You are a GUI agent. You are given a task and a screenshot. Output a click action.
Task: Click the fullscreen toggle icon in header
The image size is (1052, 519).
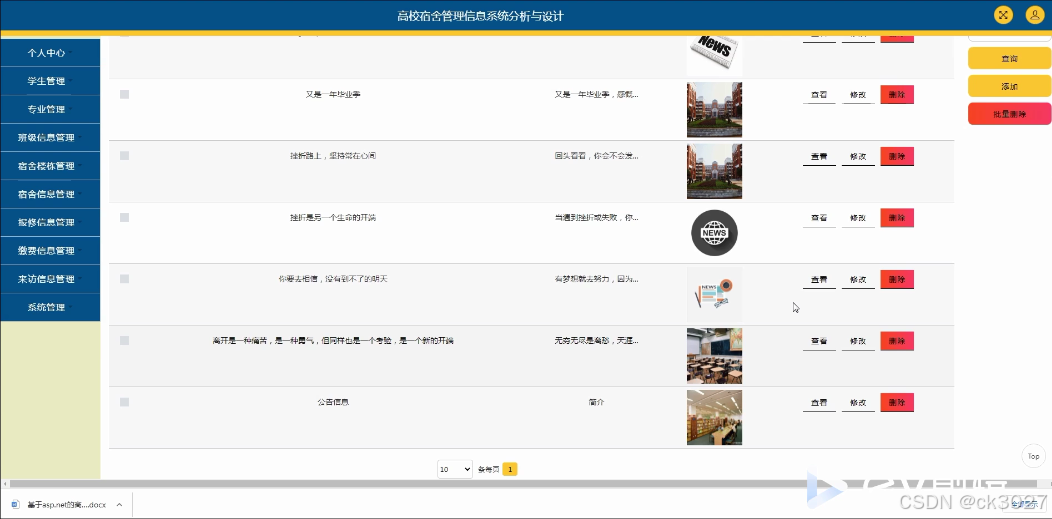1003,15
